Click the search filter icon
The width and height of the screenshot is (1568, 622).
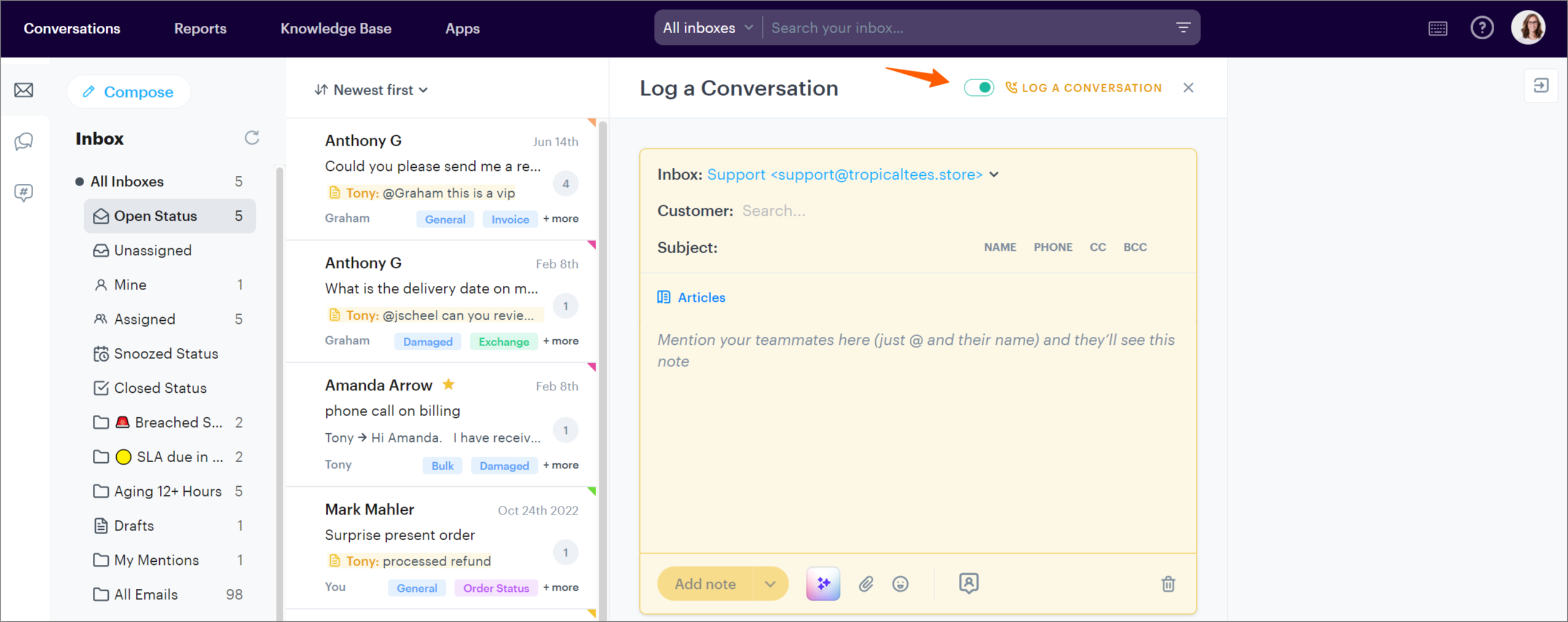[1183, 28]
